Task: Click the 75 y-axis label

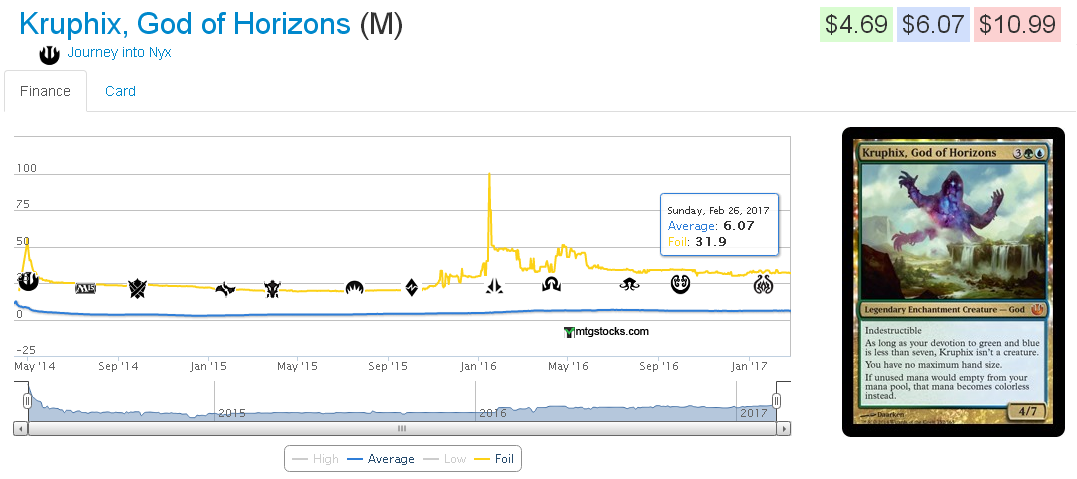Action: (23, 205)
